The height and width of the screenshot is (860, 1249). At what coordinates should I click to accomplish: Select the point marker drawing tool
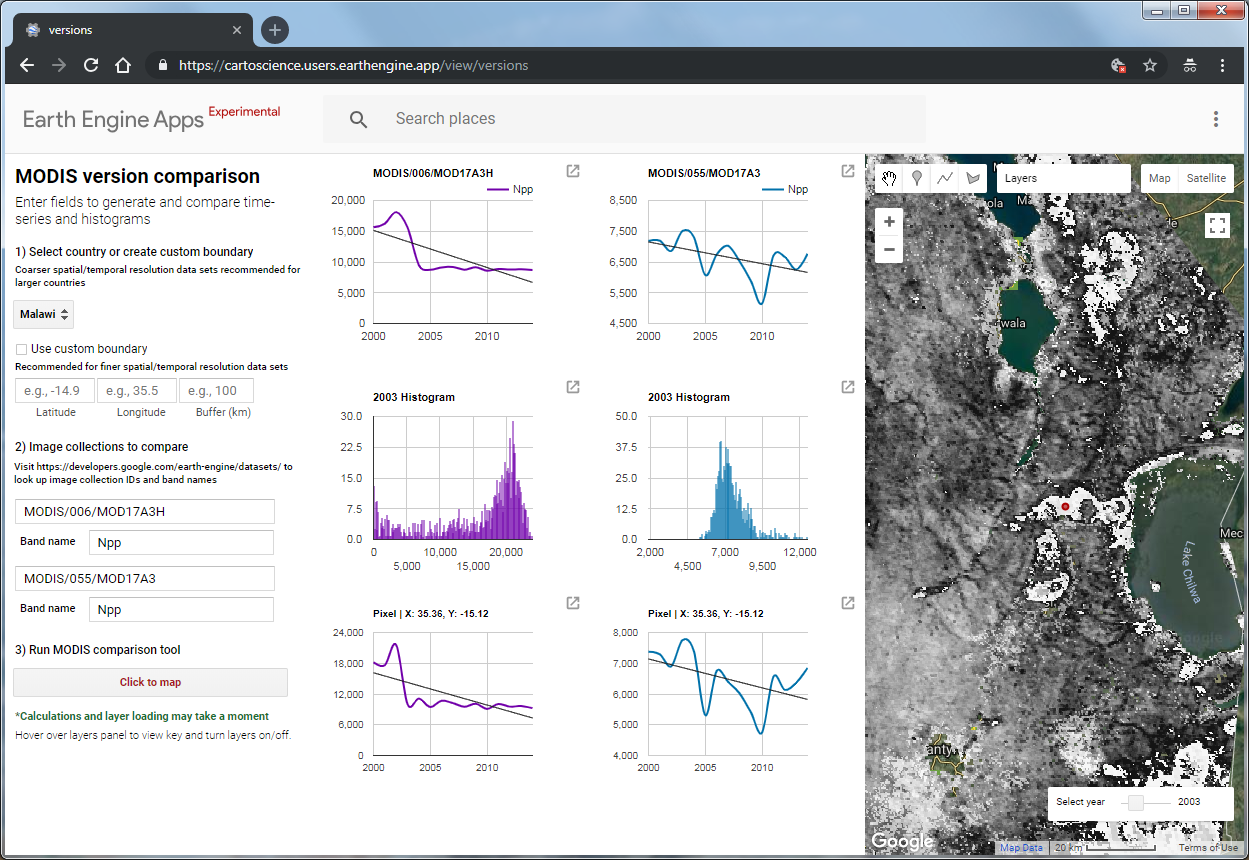coord(917,178)
